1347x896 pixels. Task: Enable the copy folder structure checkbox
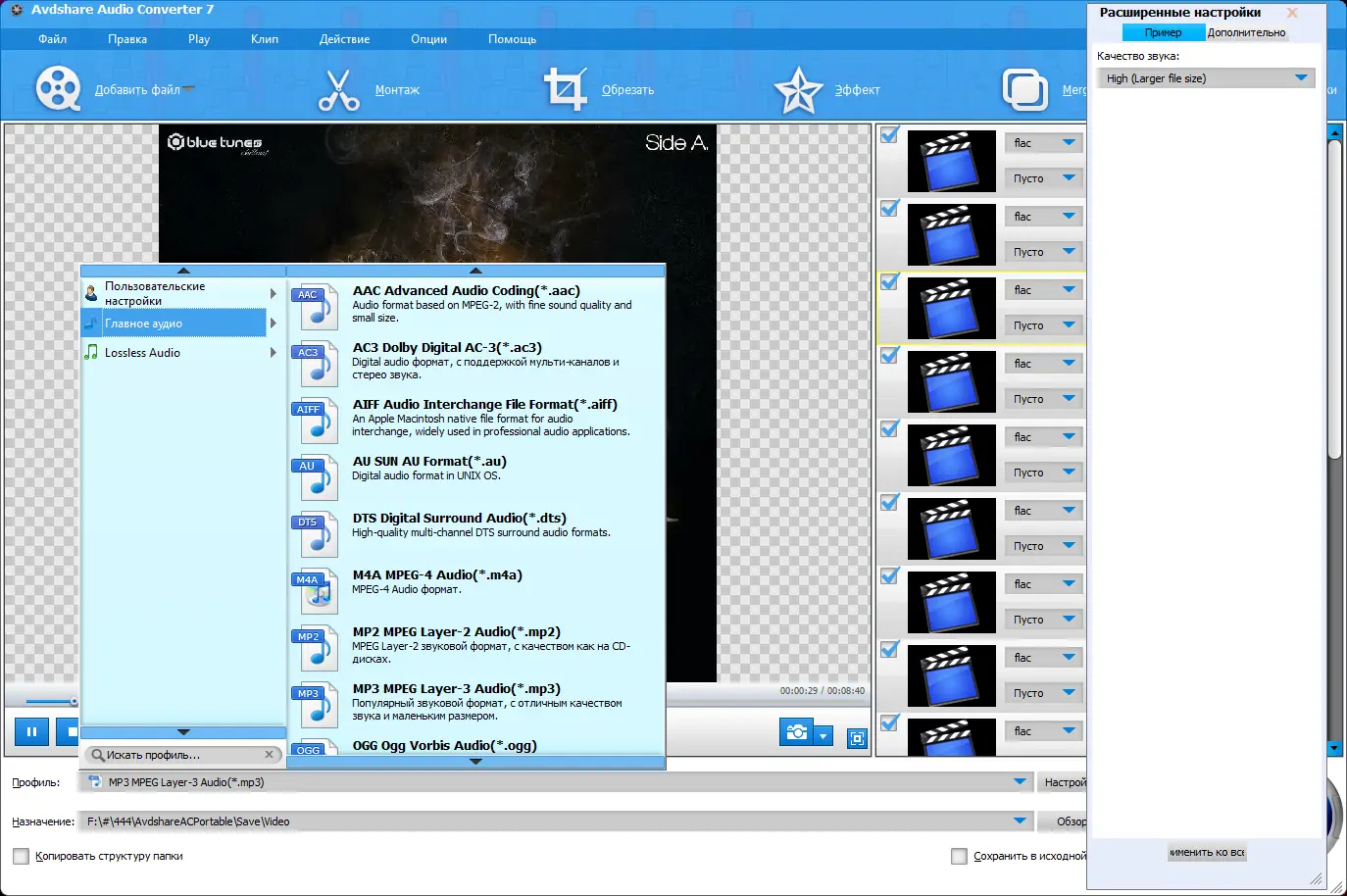[22, 856]
